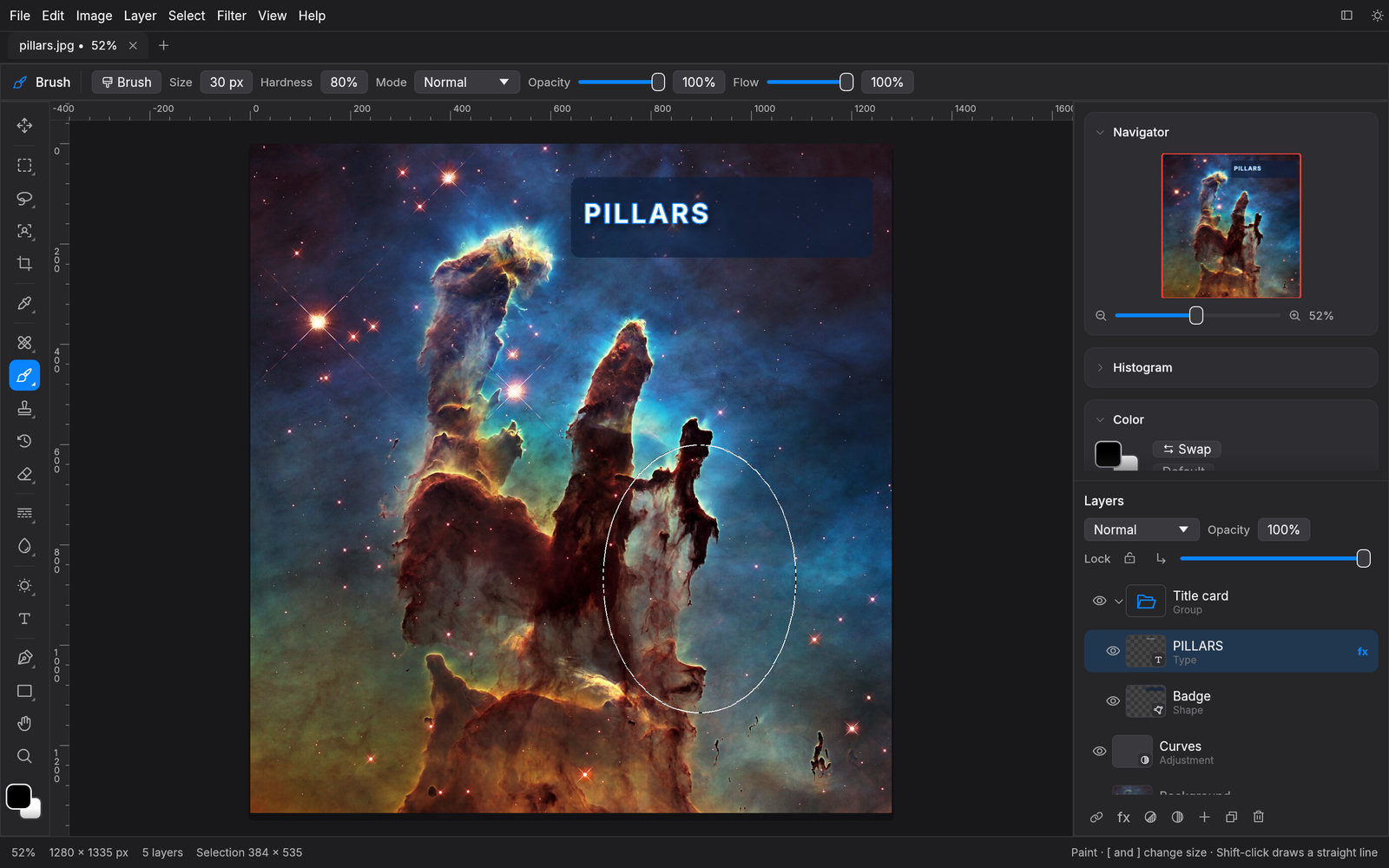Image resolution: width=1389 pixels, height=868 pixels.
Task: Select the Hand tool
Action: coord(24,723)
